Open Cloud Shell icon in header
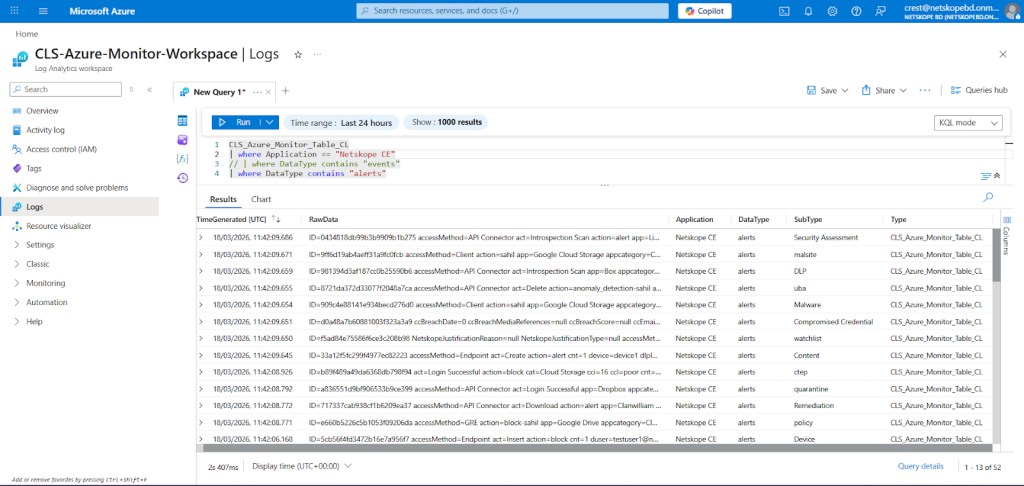Viewport: 1024px width, 486px height. pyautogui.click(x=785, y=11)
